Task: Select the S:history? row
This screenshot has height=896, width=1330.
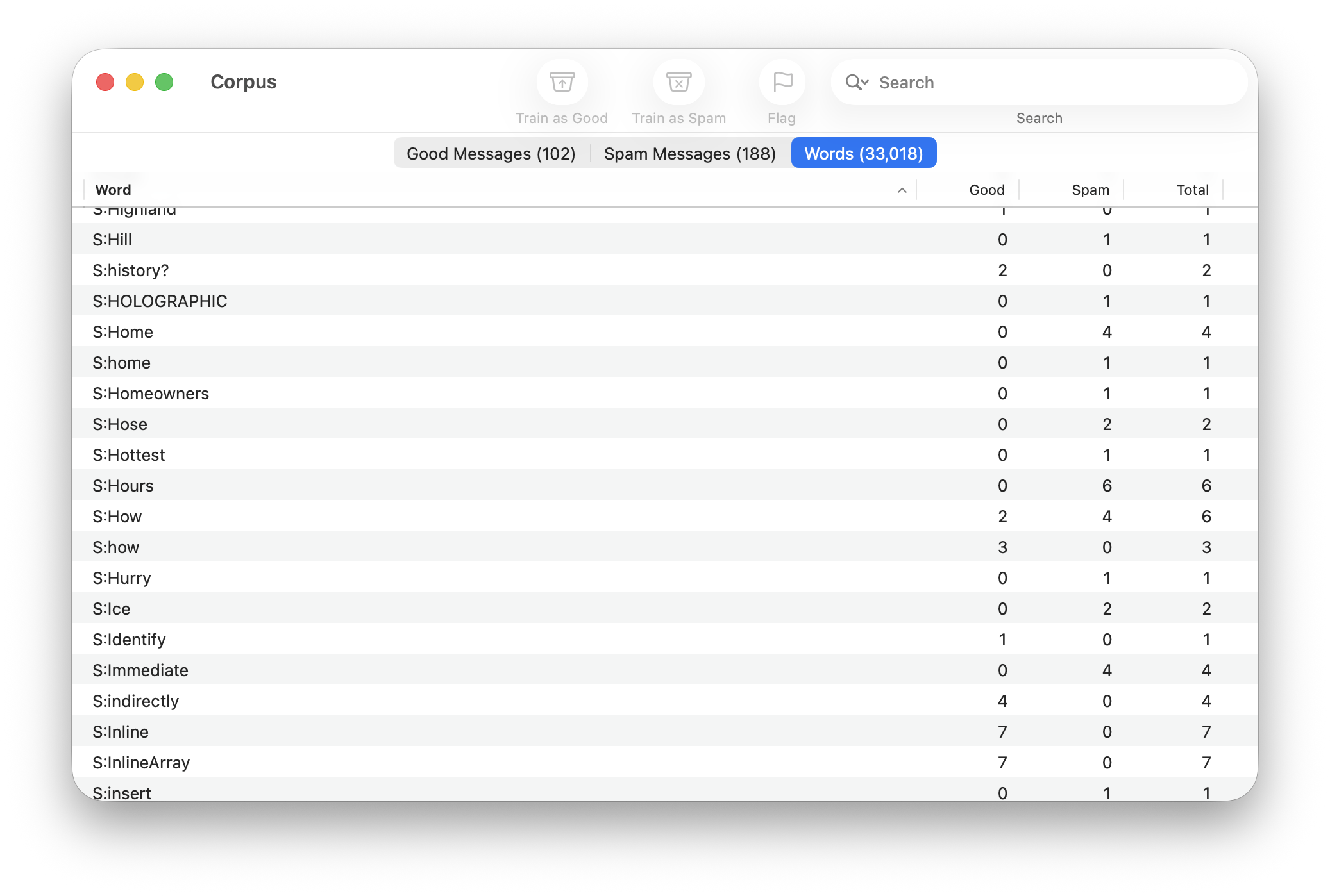Action: (131, 270)
